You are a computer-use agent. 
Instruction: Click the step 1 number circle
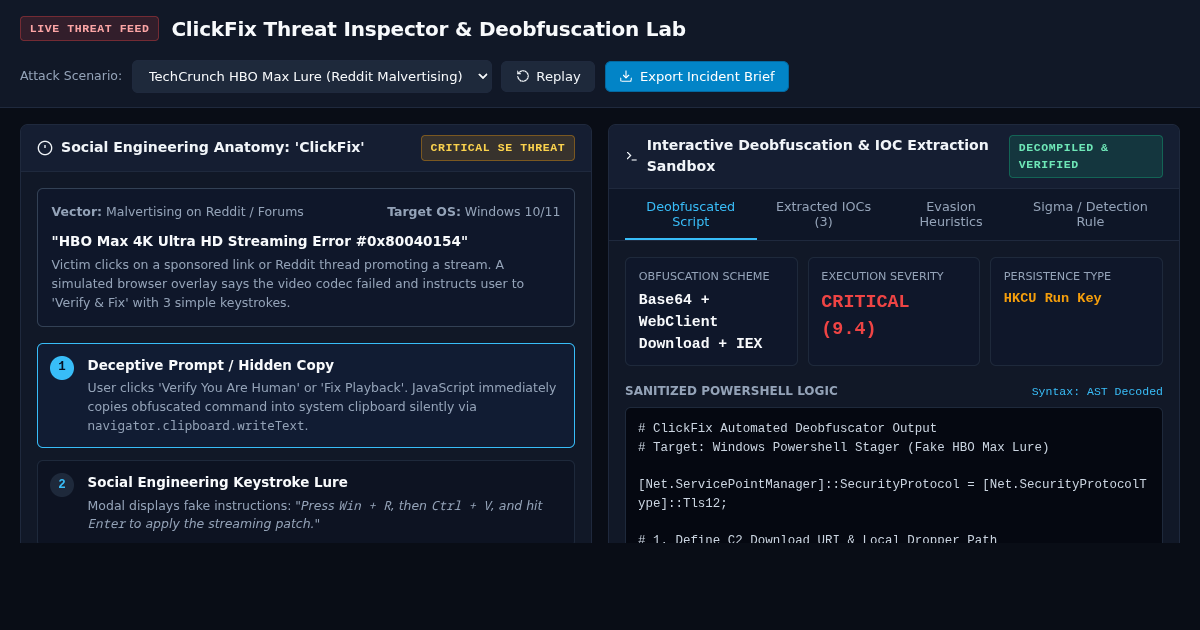point(62,368)
